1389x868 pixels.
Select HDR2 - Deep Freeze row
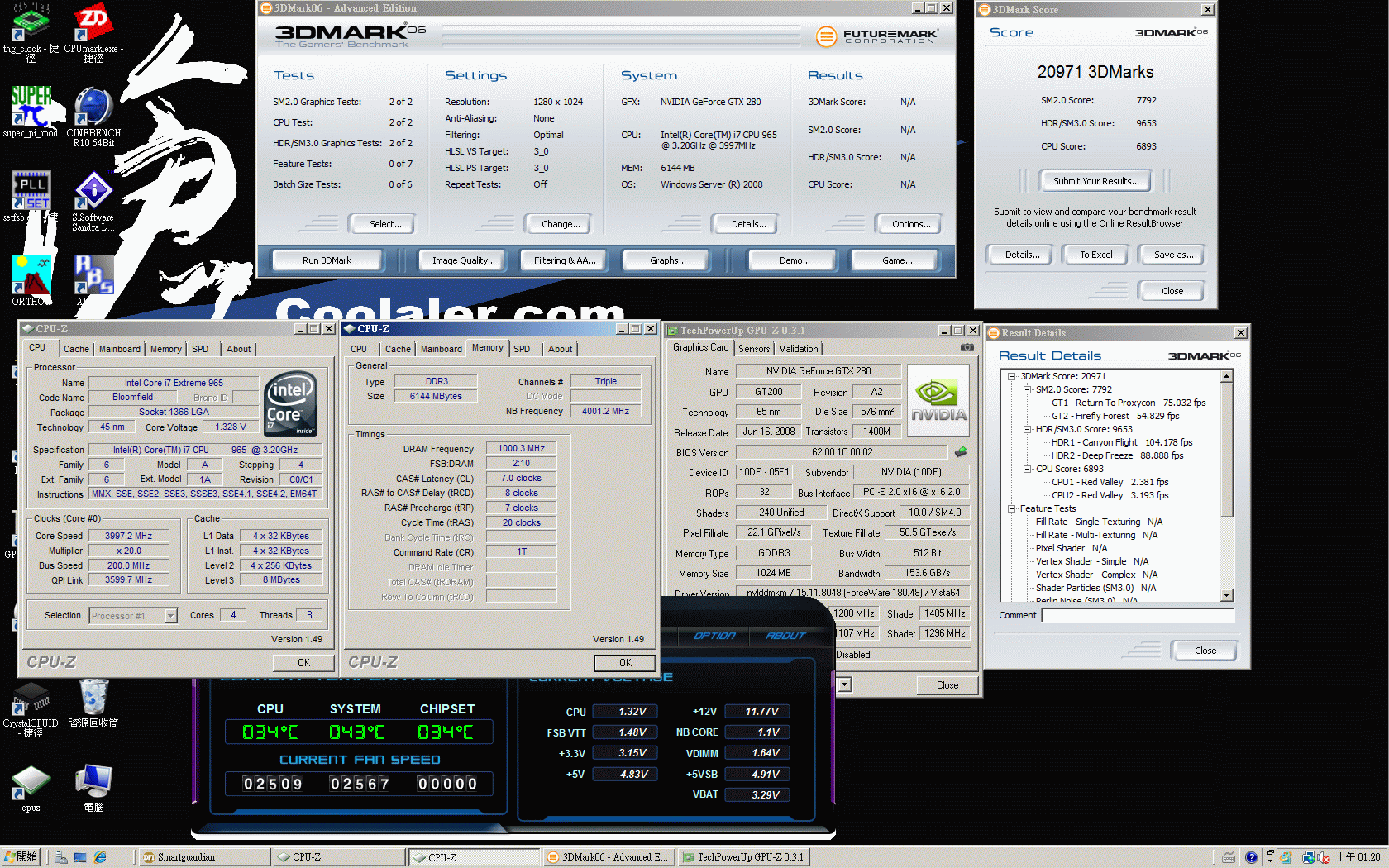point(1117,455)
